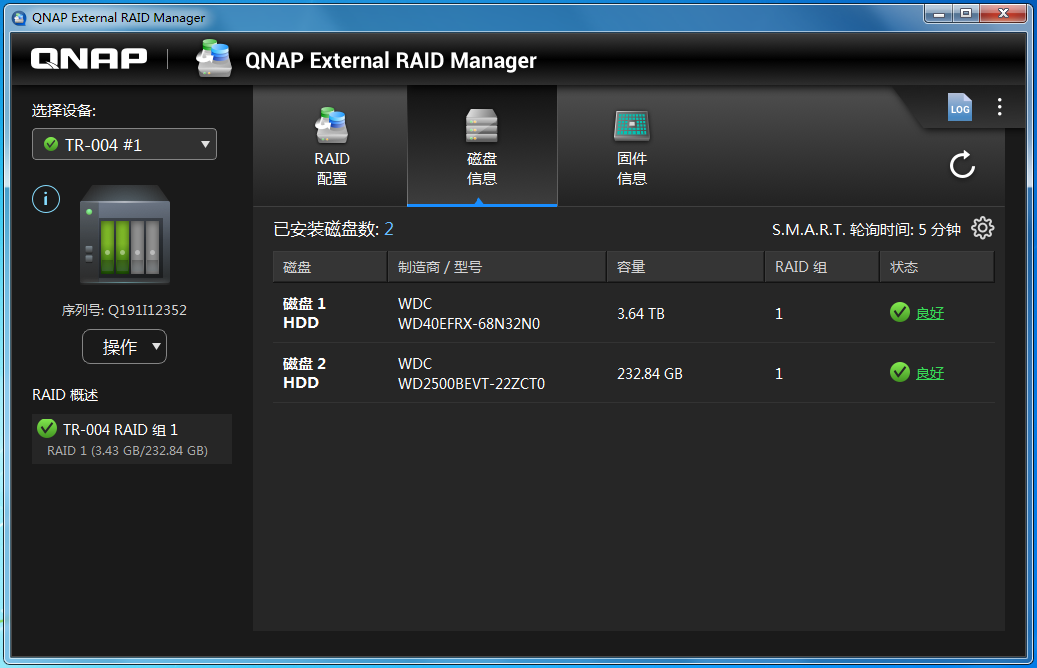This screenshot has height=668, width=1037.
Task: Click the 3.64 TB capacity cell
Action: 641,313
